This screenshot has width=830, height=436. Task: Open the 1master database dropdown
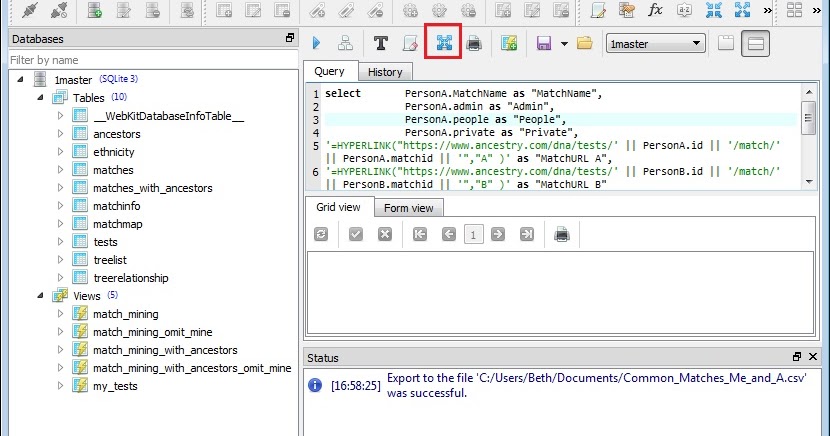tap(655, 44)
